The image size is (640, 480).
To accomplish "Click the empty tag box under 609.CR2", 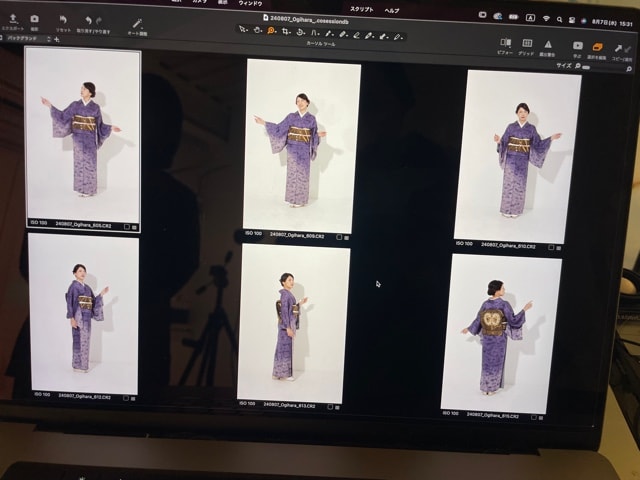I will [339, 237].
